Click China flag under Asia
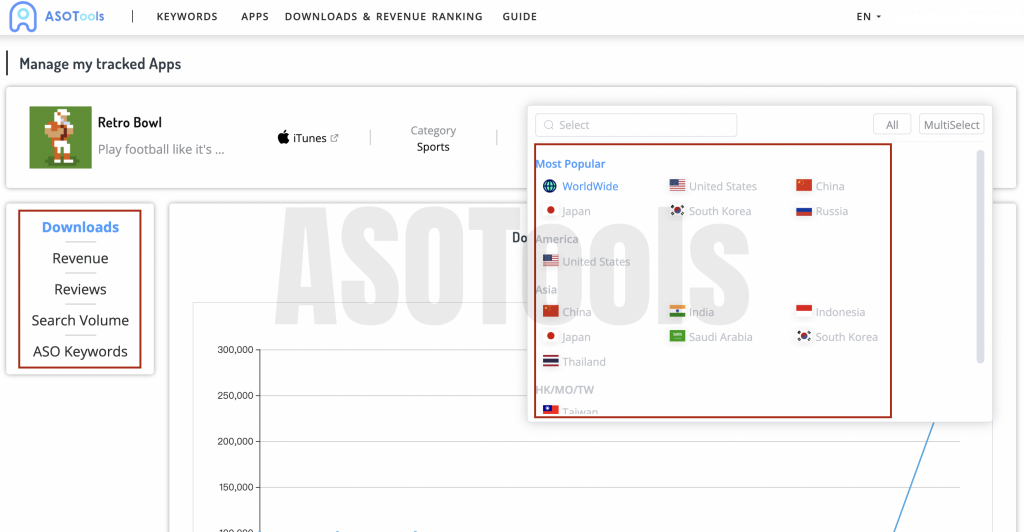The image size is (1024, 532). tap(551, 311)
